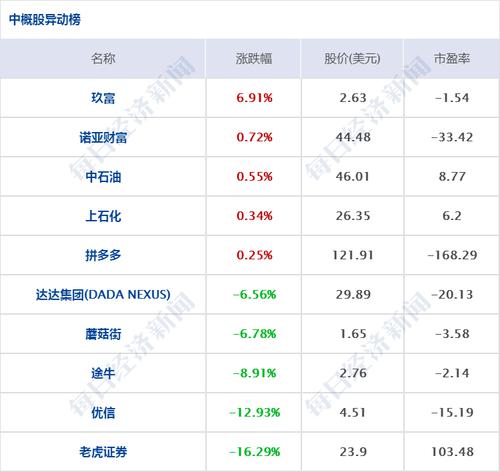Click the 6.91% change value for 玖富

tap(254, 98)
